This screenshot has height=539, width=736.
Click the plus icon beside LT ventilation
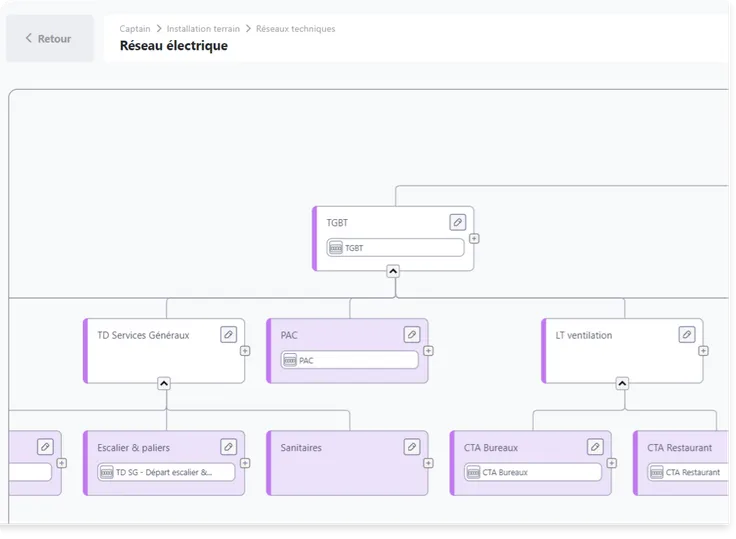703,351
